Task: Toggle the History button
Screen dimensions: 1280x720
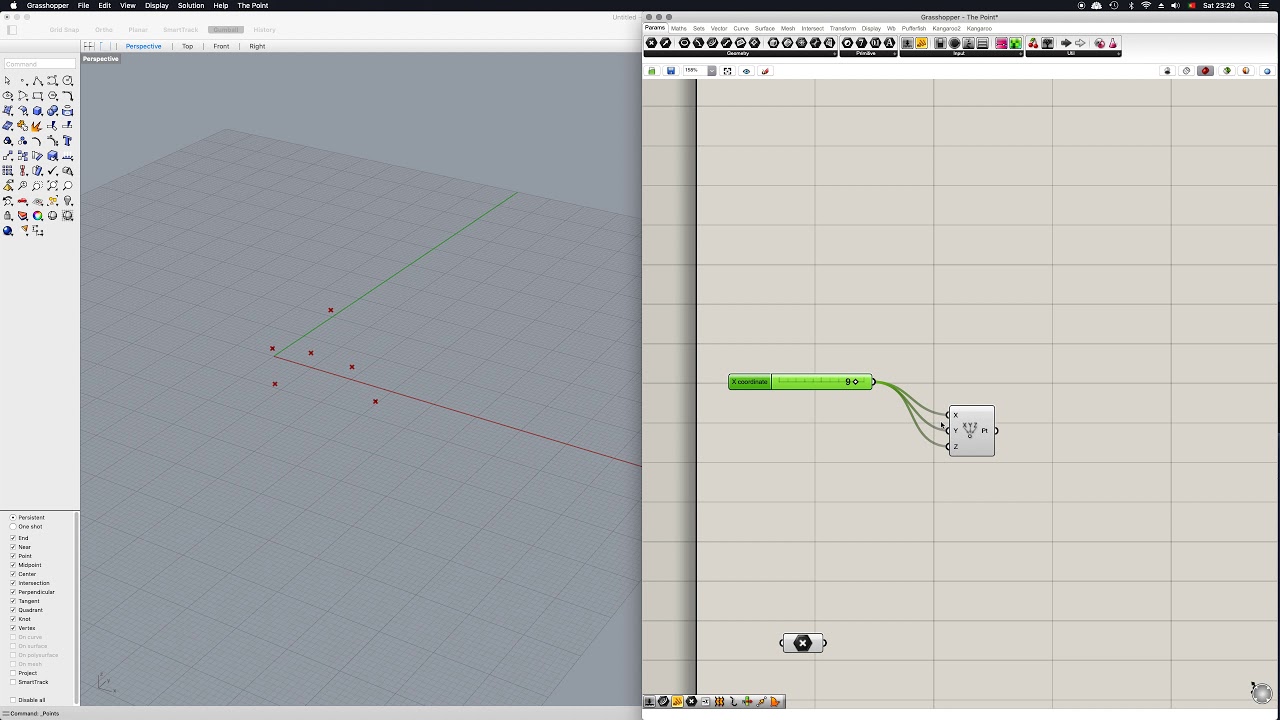Action: [x=264, y=30]
